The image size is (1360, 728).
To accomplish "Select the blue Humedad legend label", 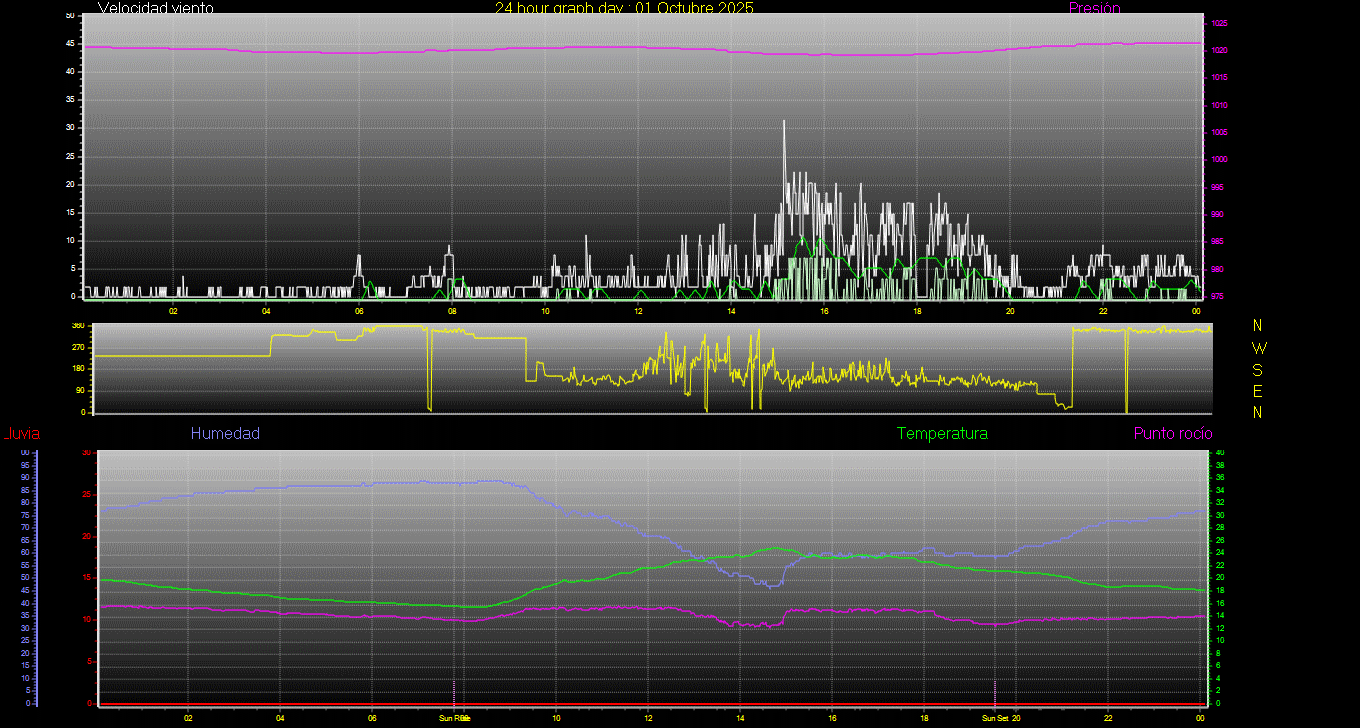I will 225,434.
